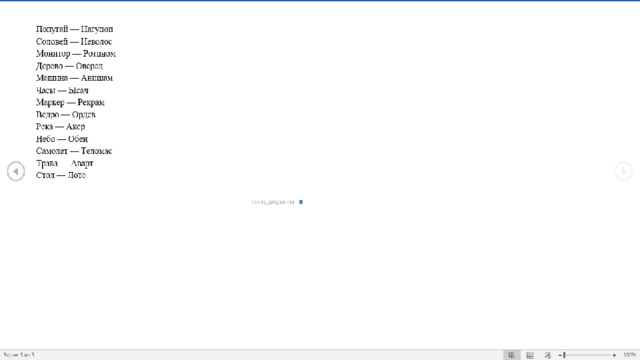Switch to Web Layout view icon
640x360 pixels.
[x=547, y=355]
